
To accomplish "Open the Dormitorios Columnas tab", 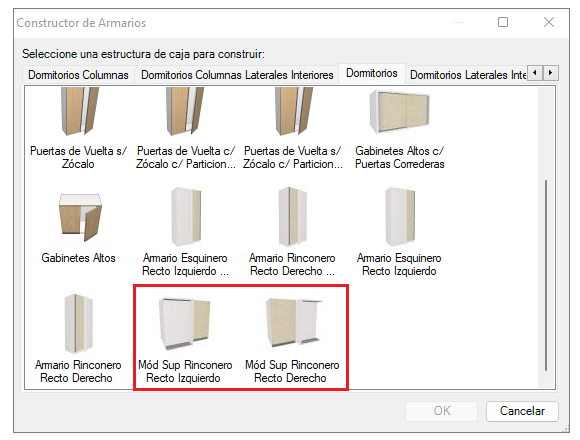I will (x=78, y=75).
